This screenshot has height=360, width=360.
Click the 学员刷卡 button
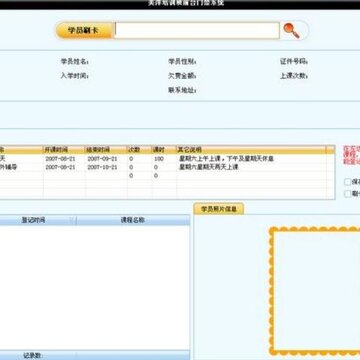click(x=84, y=31)
